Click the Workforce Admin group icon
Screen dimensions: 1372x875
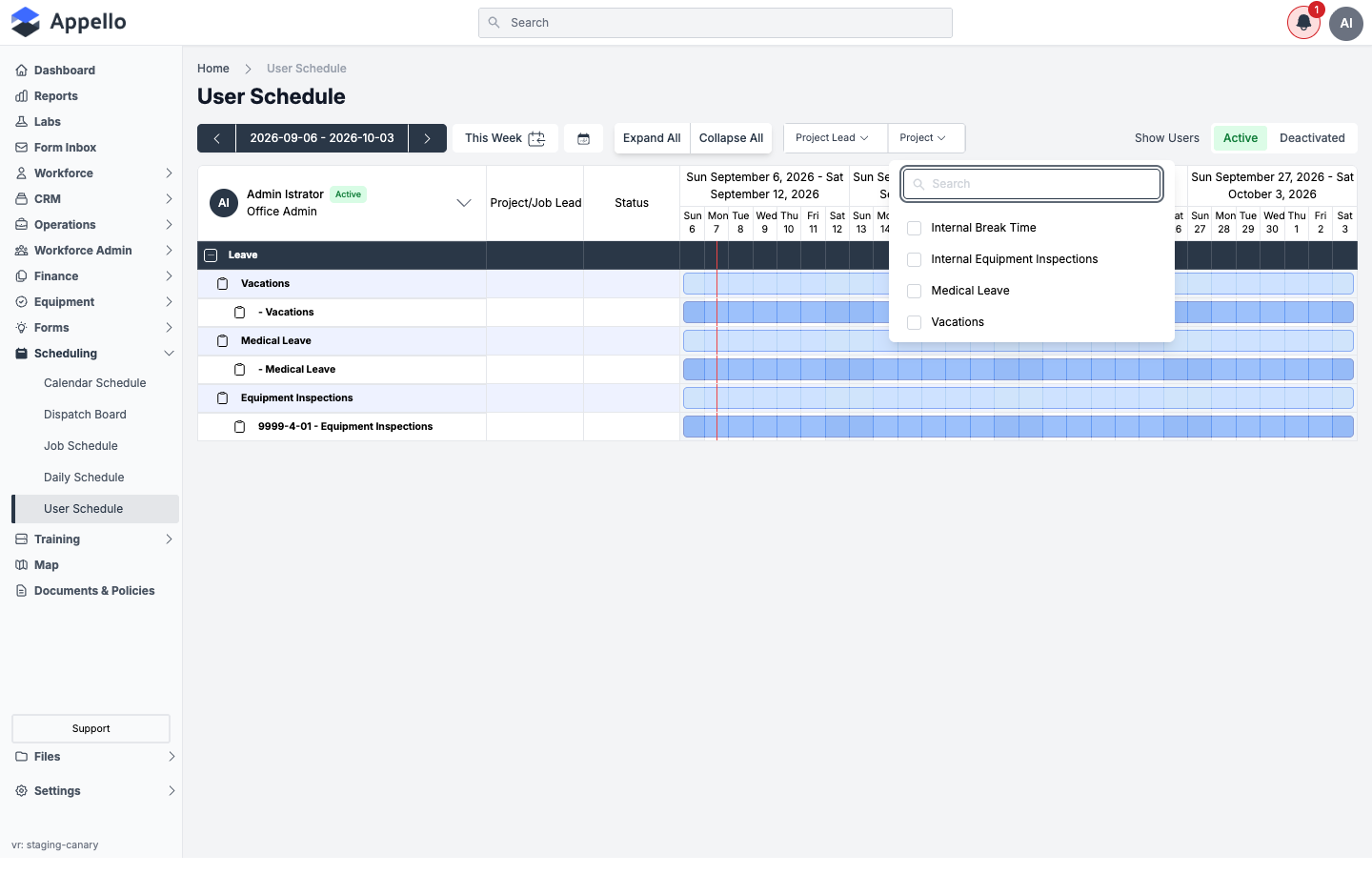tap(21, 251)
